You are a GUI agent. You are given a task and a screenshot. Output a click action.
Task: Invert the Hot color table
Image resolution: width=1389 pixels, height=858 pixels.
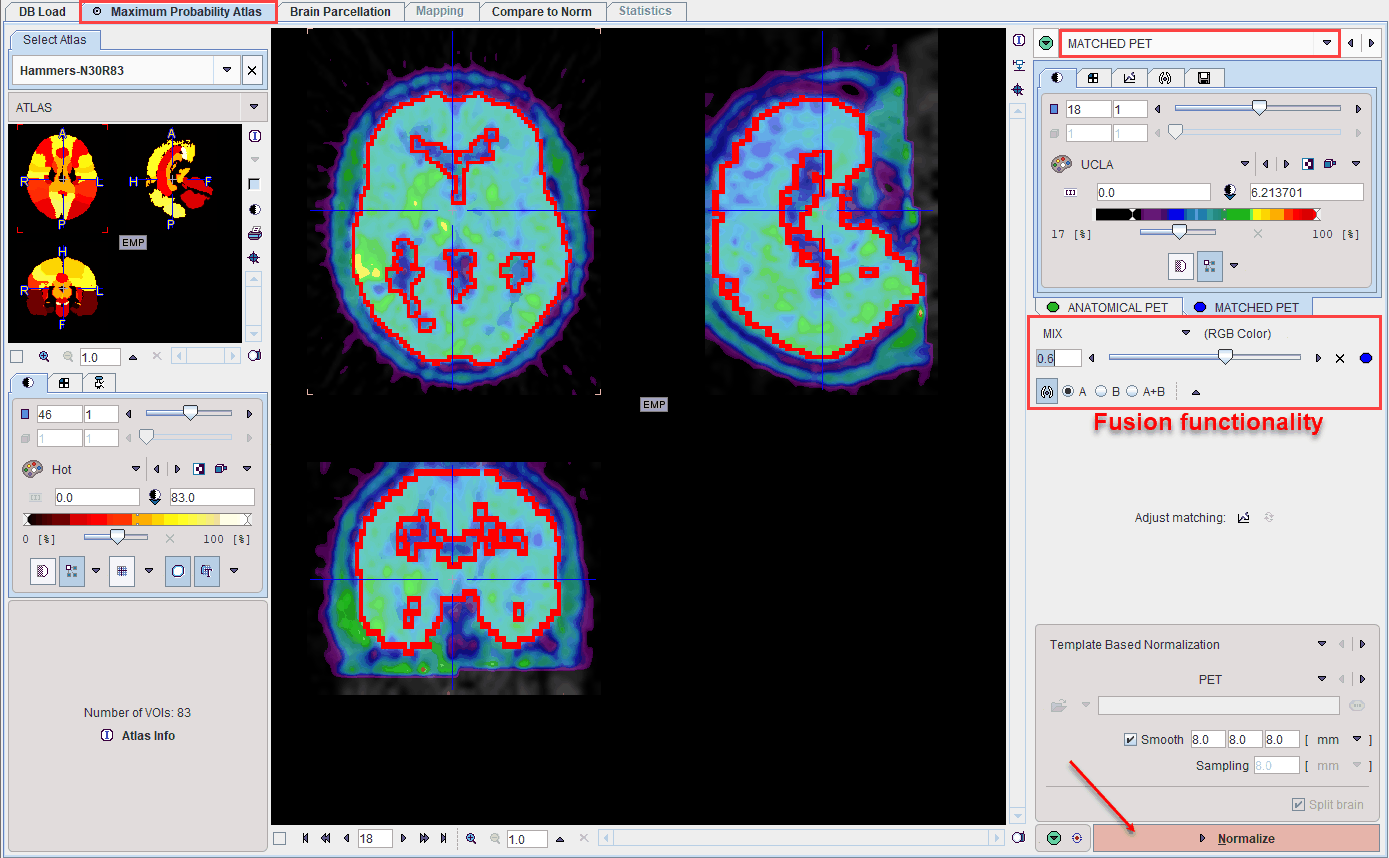(199, 469)
